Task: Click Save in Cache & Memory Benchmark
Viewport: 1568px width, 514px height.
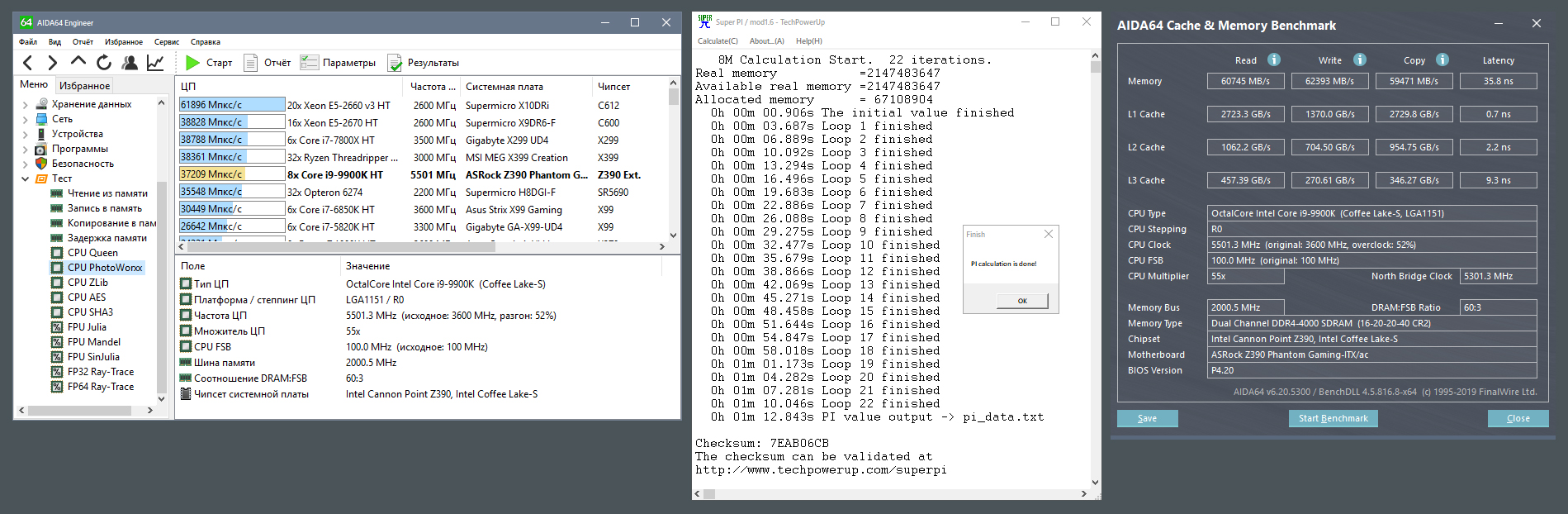Action: (x=1148, y=418)
